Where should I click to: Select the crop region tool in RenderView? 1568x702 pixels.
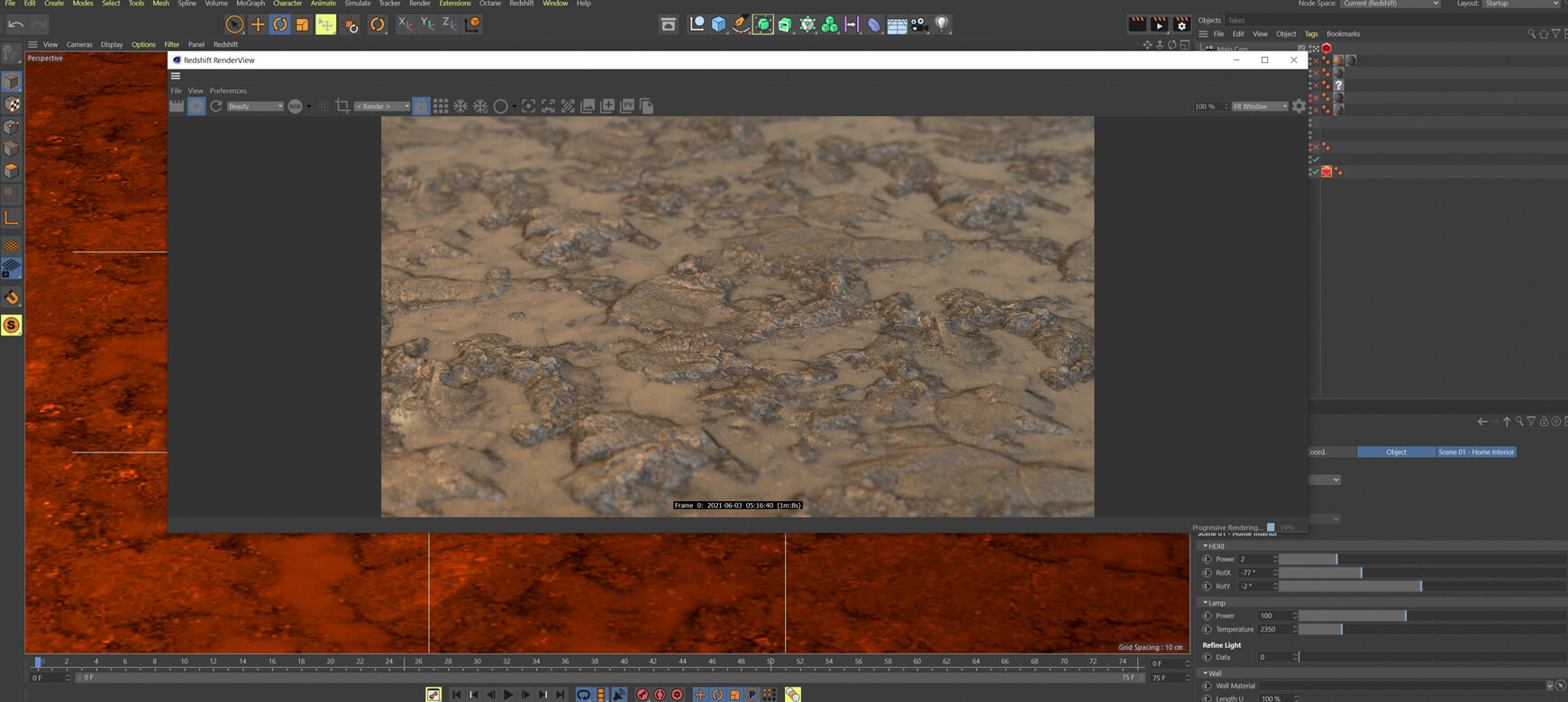pyautogui.click(x=342, y=106)
